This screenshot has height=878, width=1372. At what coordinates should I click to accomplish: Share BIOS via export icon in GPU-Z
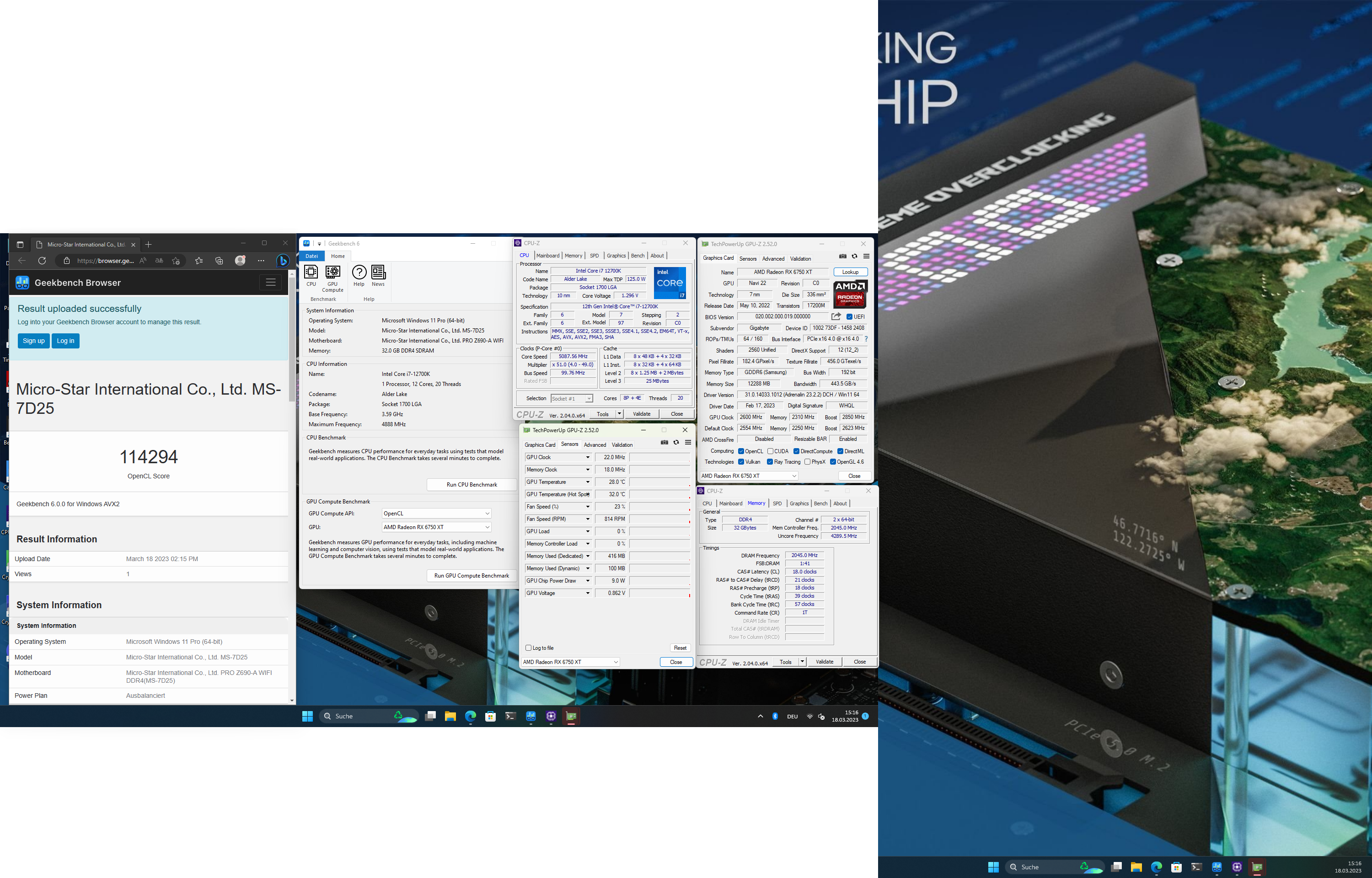[836, 316]
